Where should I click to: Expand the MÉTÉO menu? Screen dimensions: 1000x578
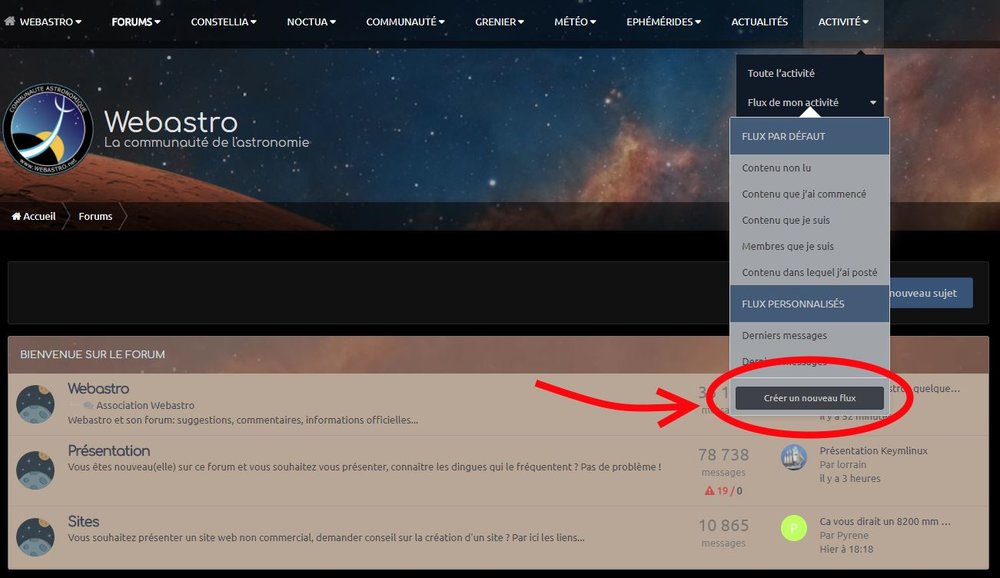point(575,22)
